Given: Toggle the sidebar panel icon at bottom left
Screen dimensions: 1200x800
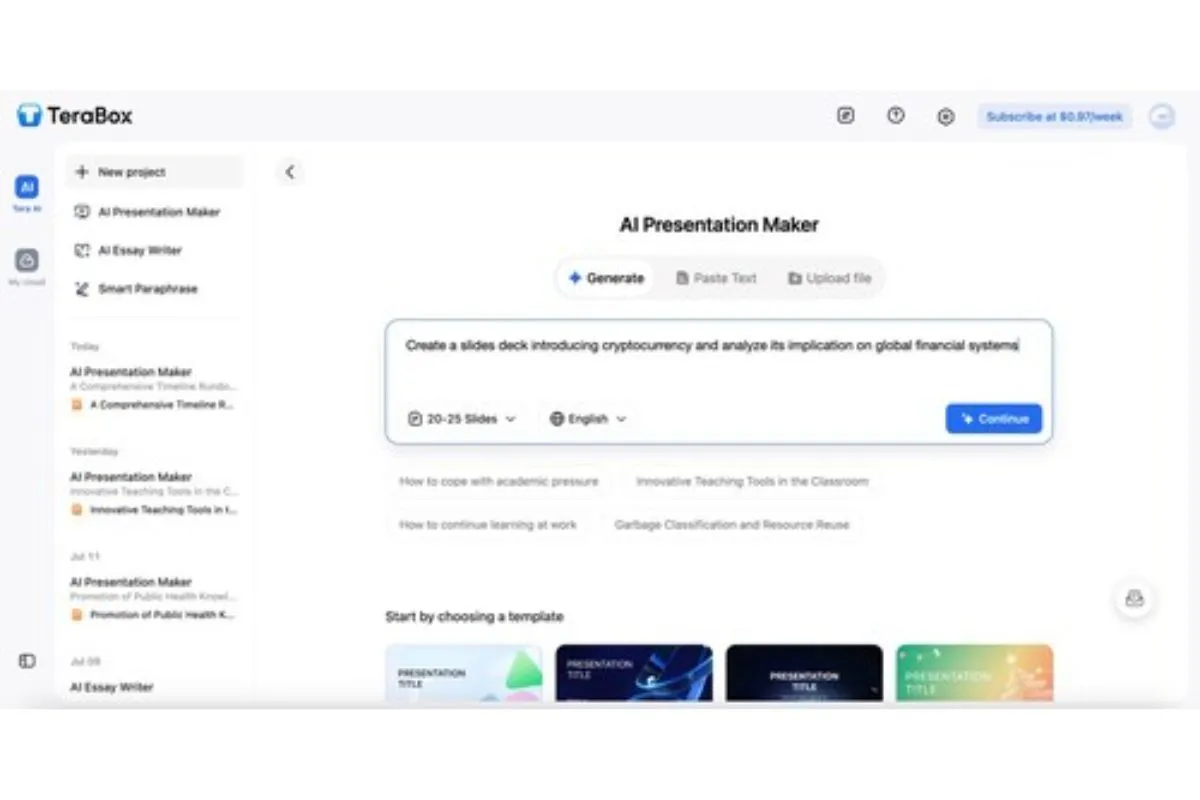Looking at the screenshot, I should coord(27,661).
